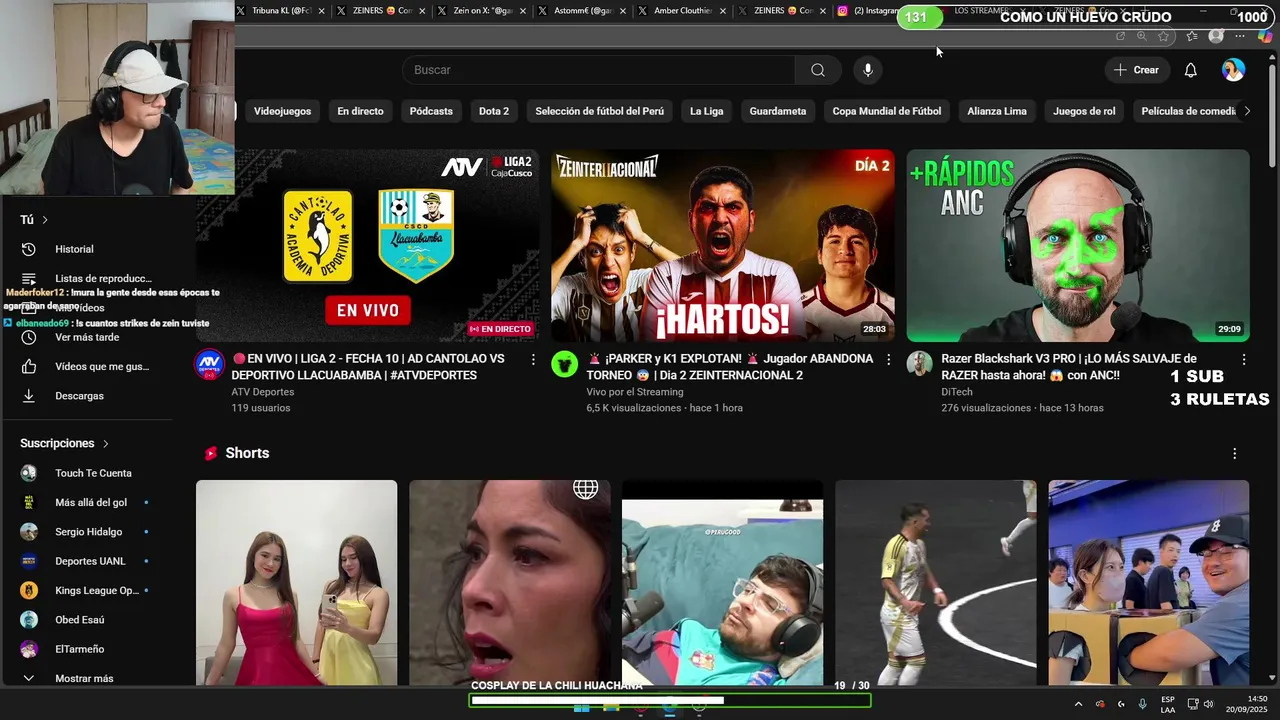Play the streamer with headphones Short
Image resolution: width=1280 pixels, height=720 pixels.
click(x=722, y=583)
